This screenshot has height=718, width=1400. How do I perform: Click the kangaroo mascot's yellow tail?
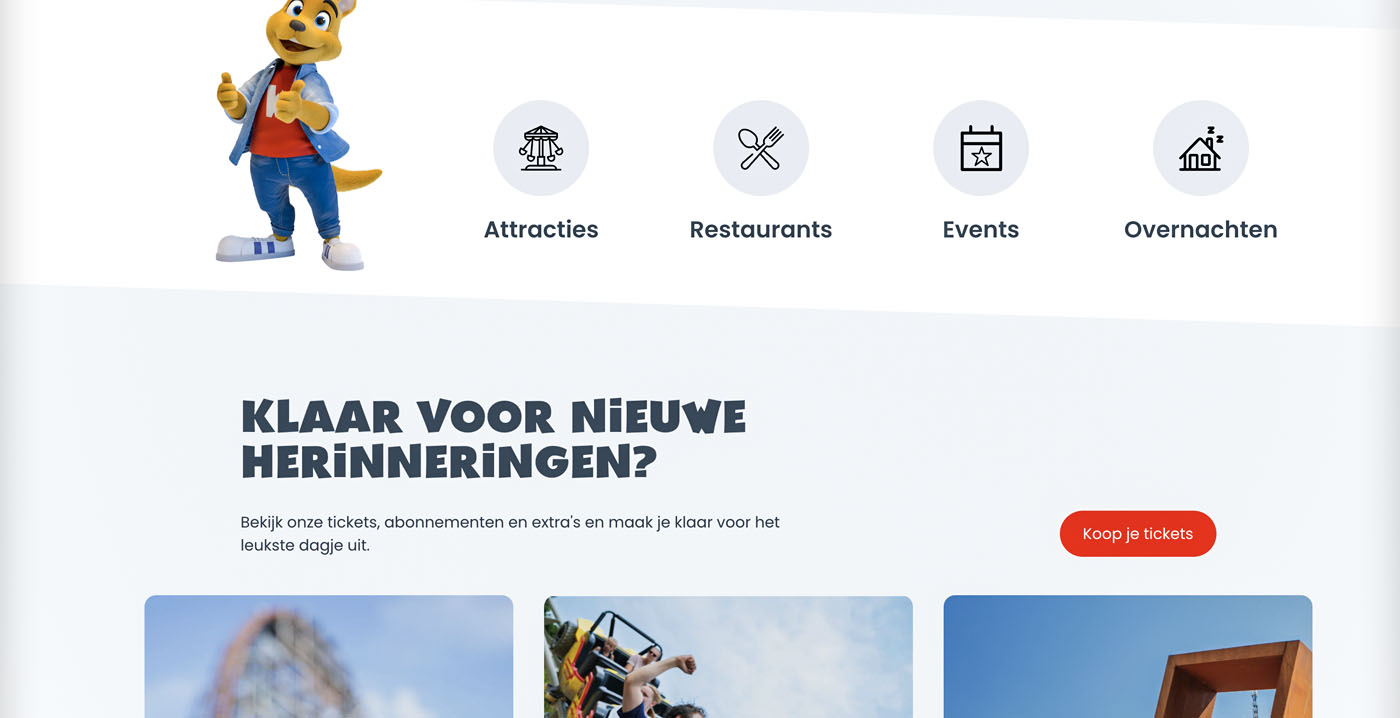point(358,177)
